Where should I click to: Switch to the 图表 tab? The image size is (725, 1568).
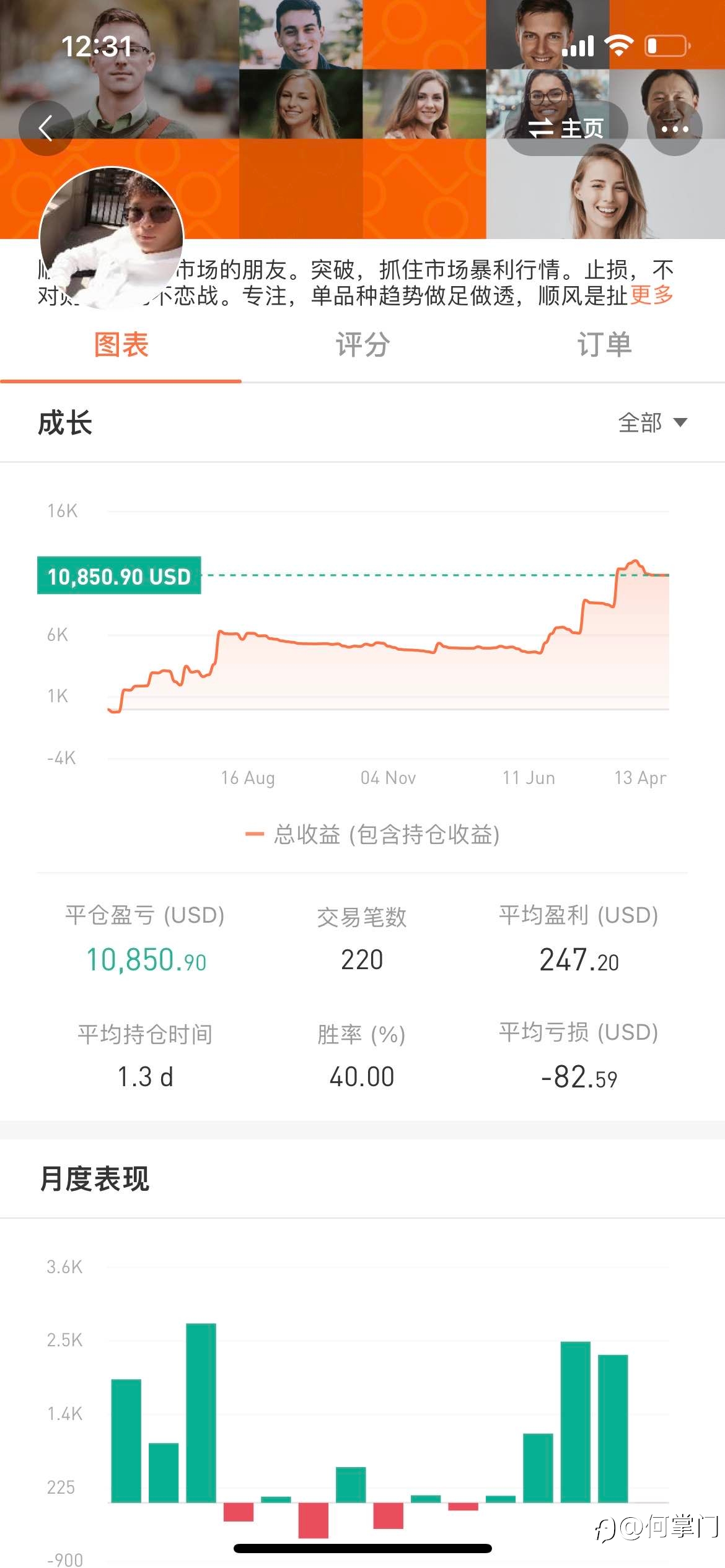point(121,345)
